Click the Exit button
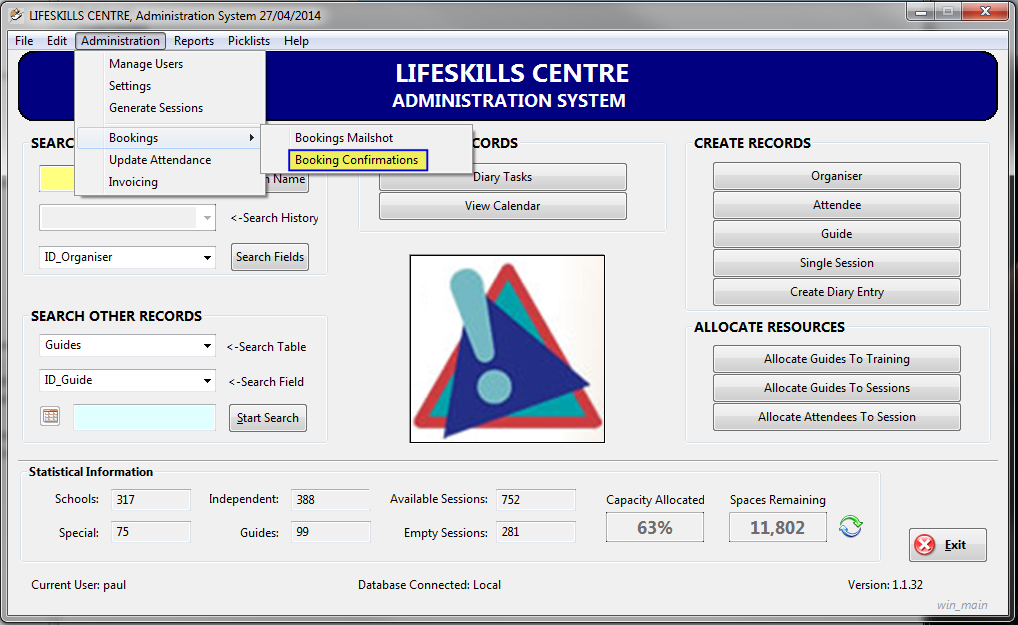Viewport: 1018px width, 625px height. 947,545
